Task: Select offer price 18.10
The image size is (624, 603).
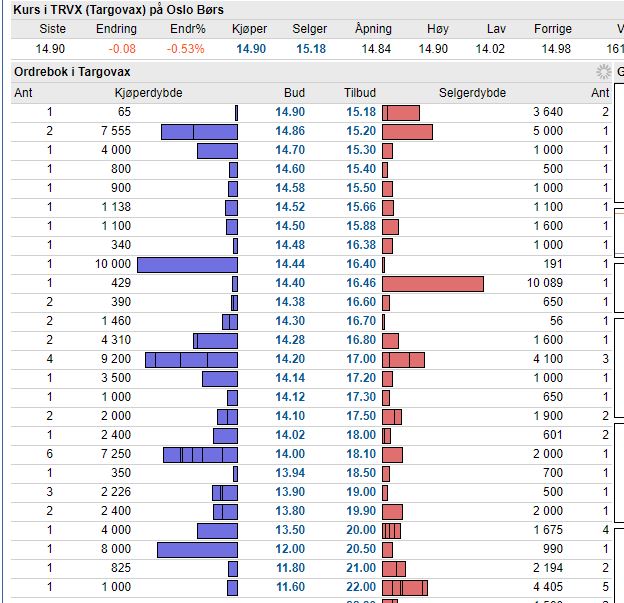Action: click(361, 454)
